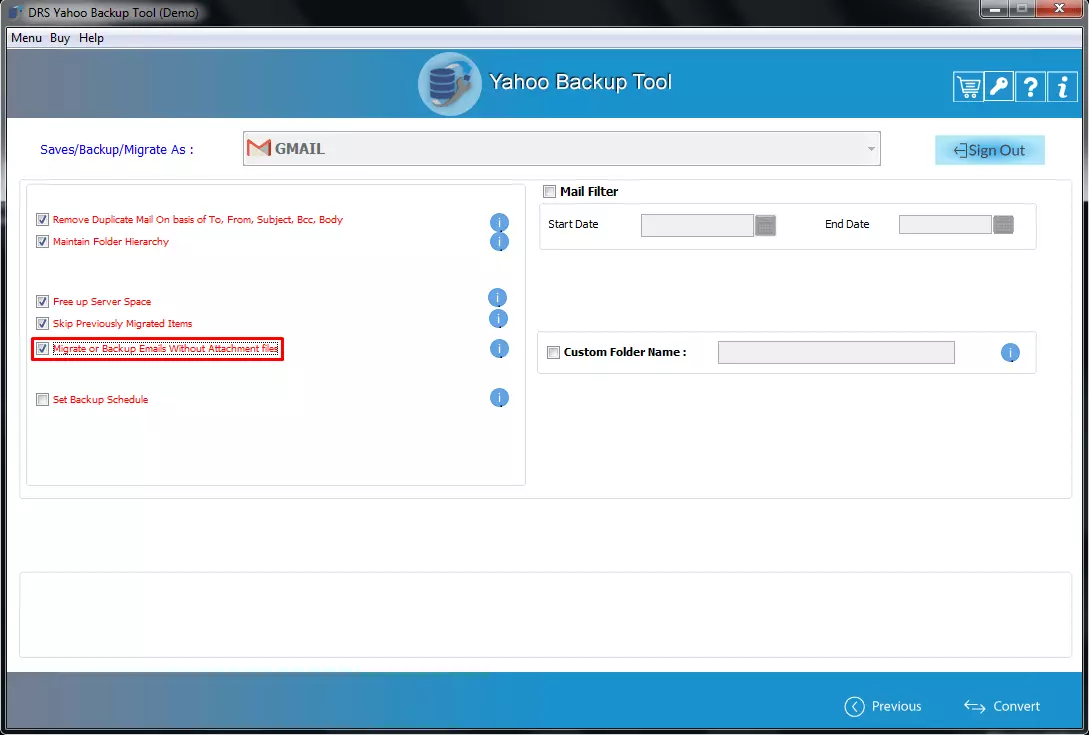Image resolution: width=1089 pixels, height=735 pixels.
Task: Show info for Remove Duplicate Mail option
Action: 499,222
